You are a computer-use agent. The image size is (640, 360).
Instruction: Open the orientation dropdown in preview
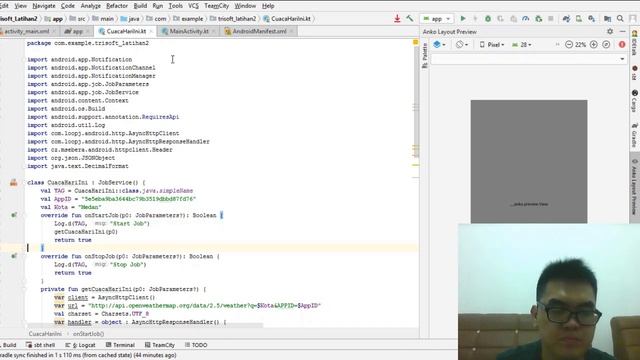click(462, 44)
